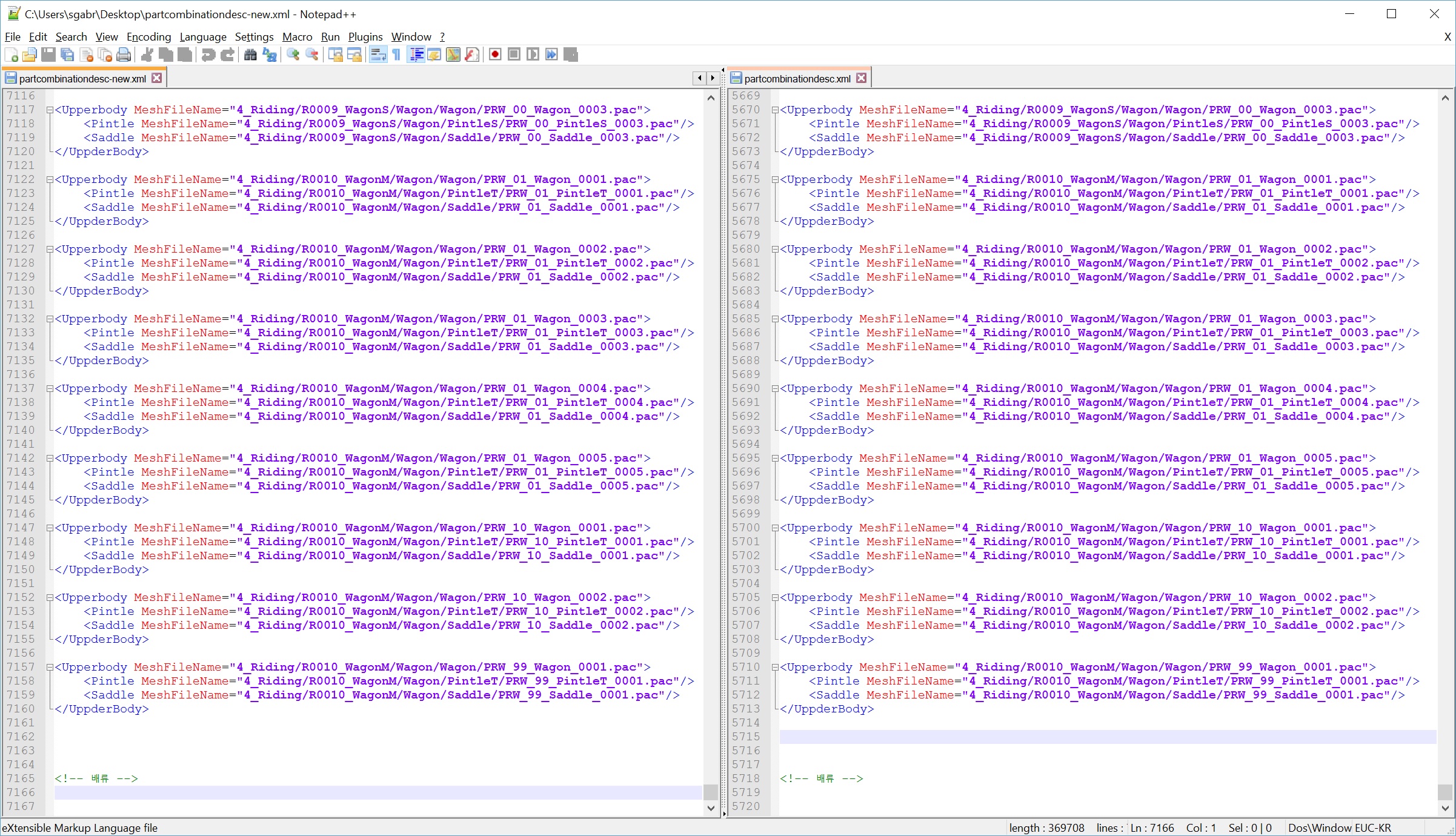
Task: Toggle Show all characters pilcrow button
Action: click(396, 55)
